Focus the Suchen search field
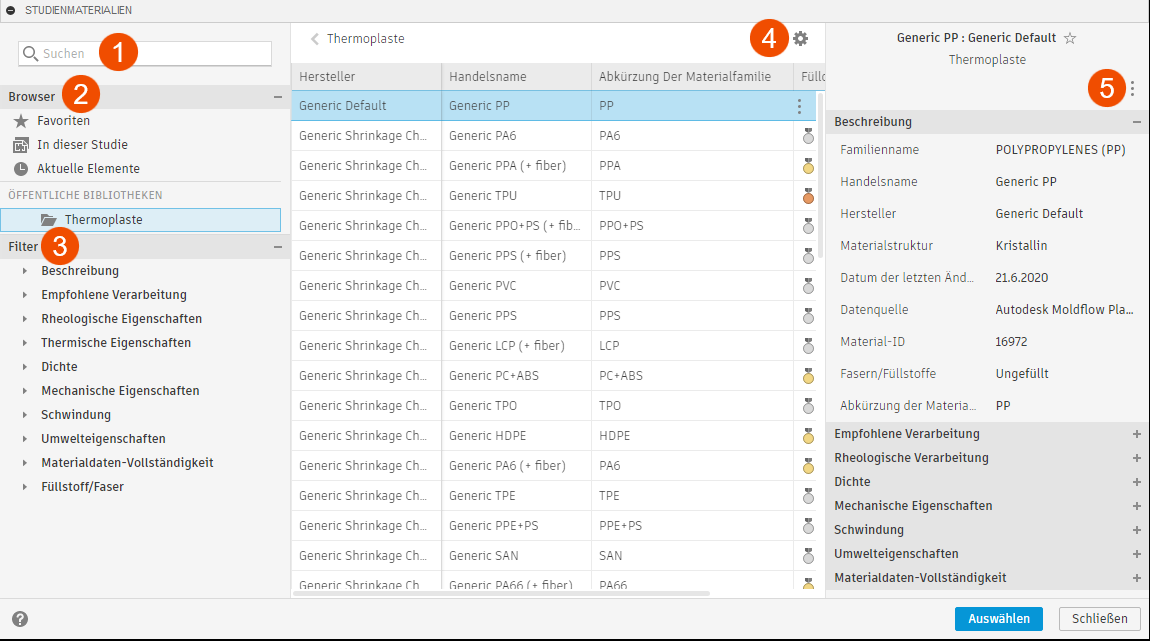1150x641 pixels. click(x=145, y=54)
